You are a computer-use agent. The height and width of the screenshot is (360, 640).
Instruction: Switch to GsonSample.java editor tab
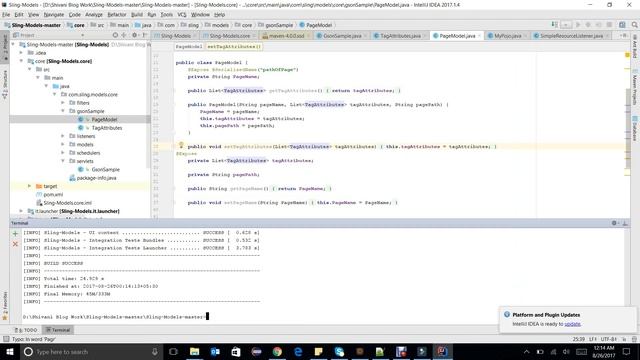(342, 36)
